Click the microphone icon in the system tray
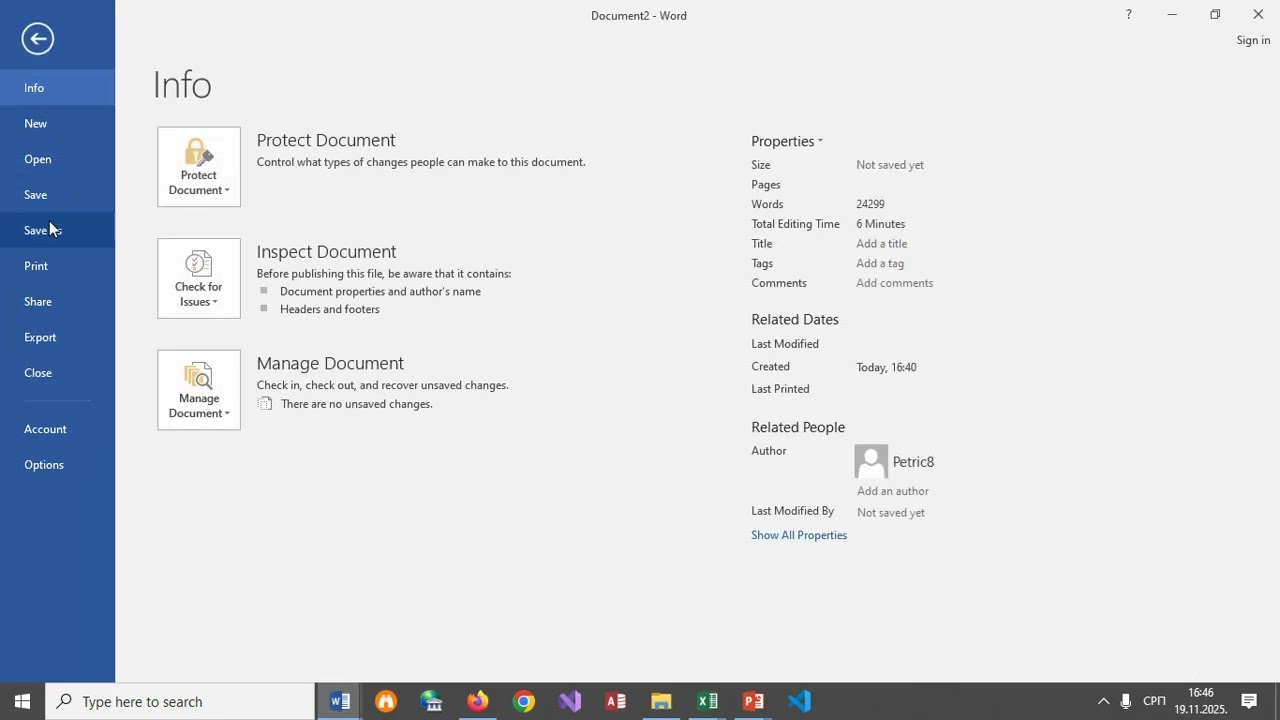Viewport: 1280px width, 720px height. pyautogui.click(x=1126, y=701)
